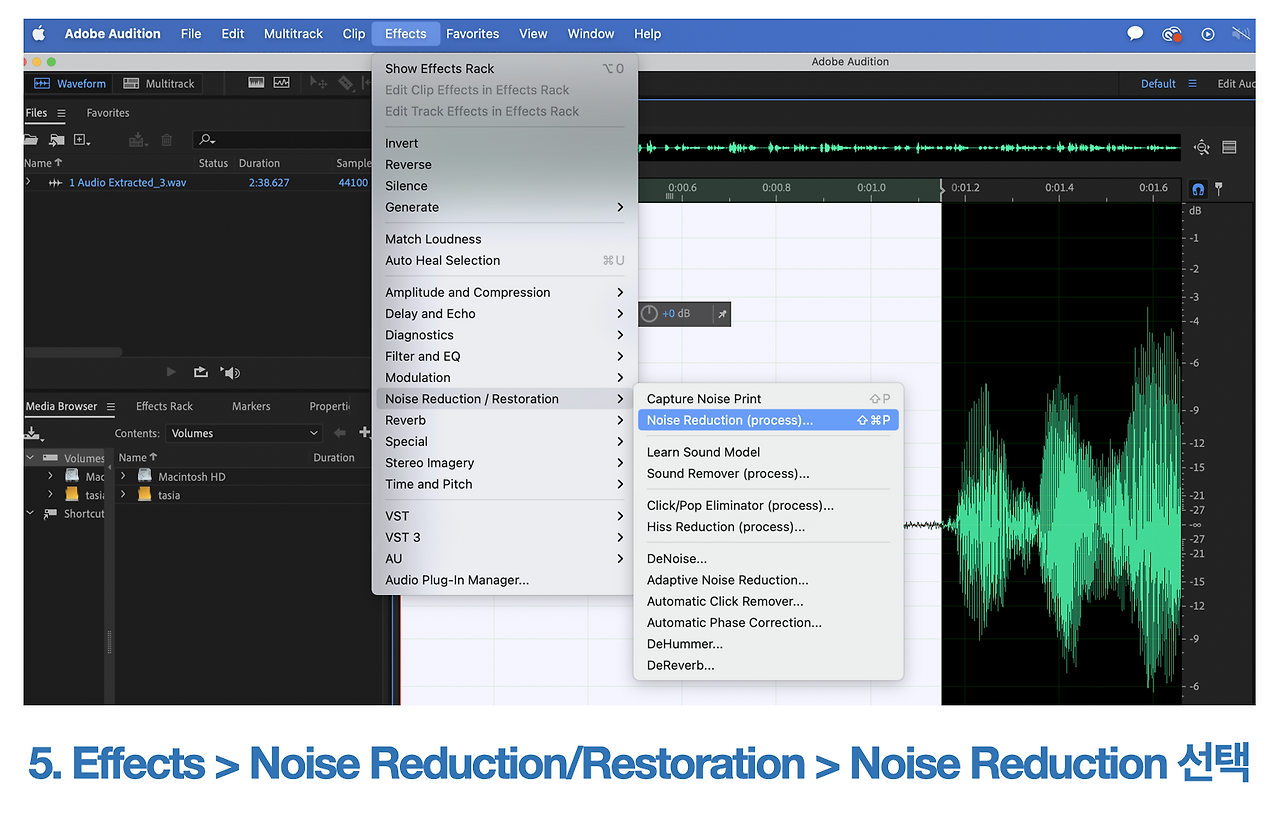Adjust the +0 dB volume knob
Screen dimensions: 1280x827
[x=649, y=314]
